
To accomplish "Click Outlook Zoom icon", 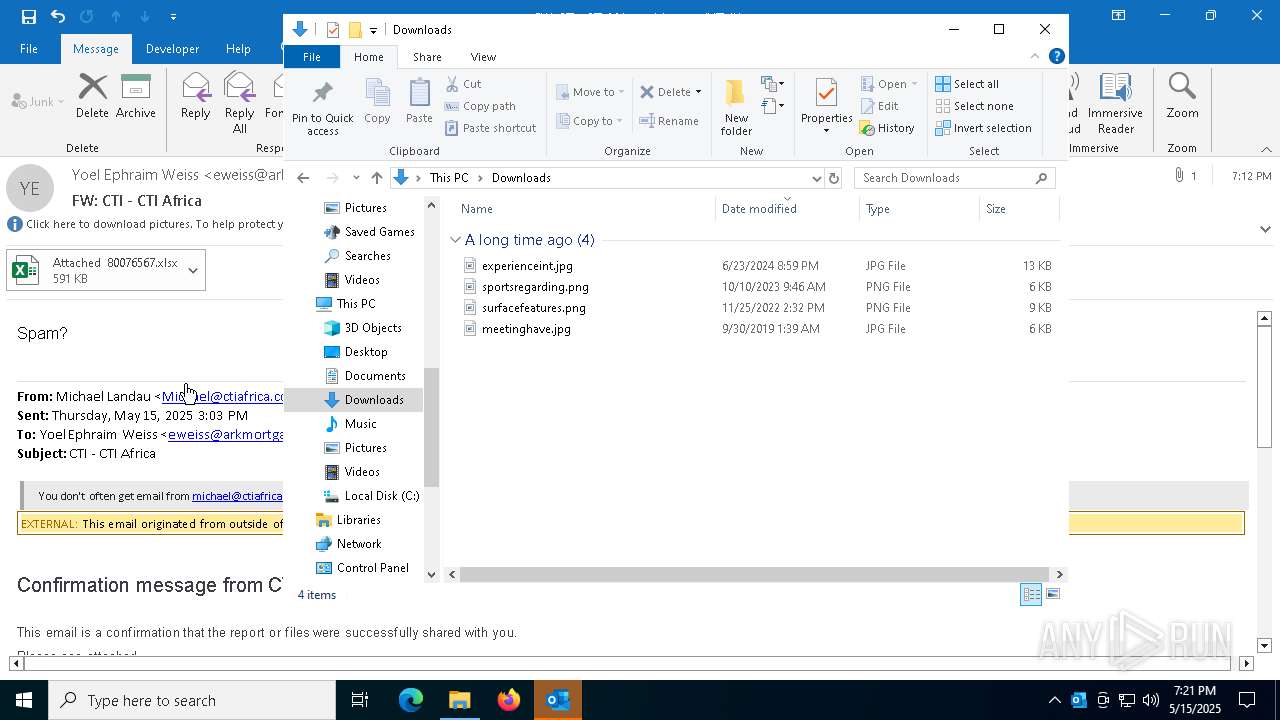I will [x=1182, y=88].
